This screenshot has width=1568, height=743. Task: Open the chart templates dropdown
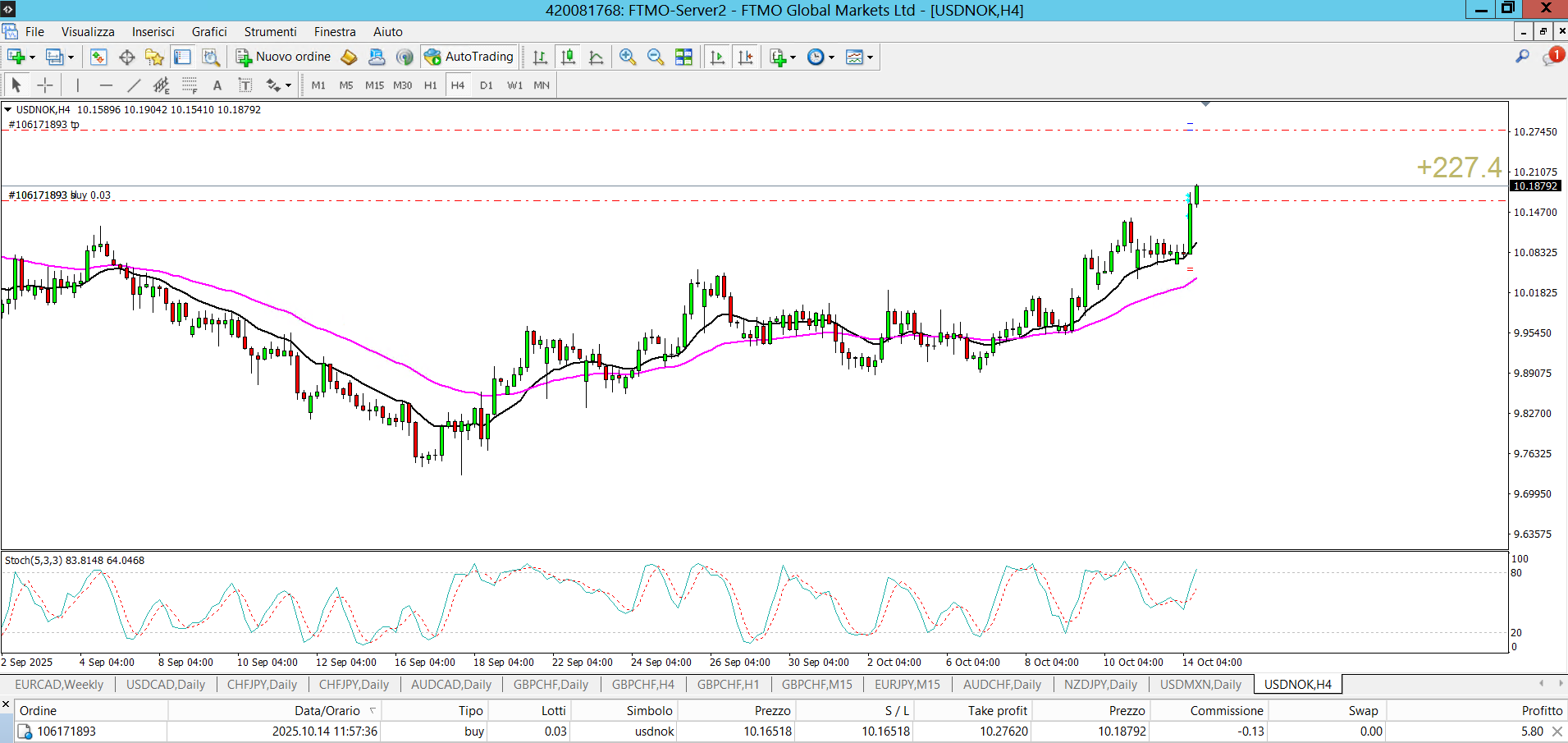870,57
